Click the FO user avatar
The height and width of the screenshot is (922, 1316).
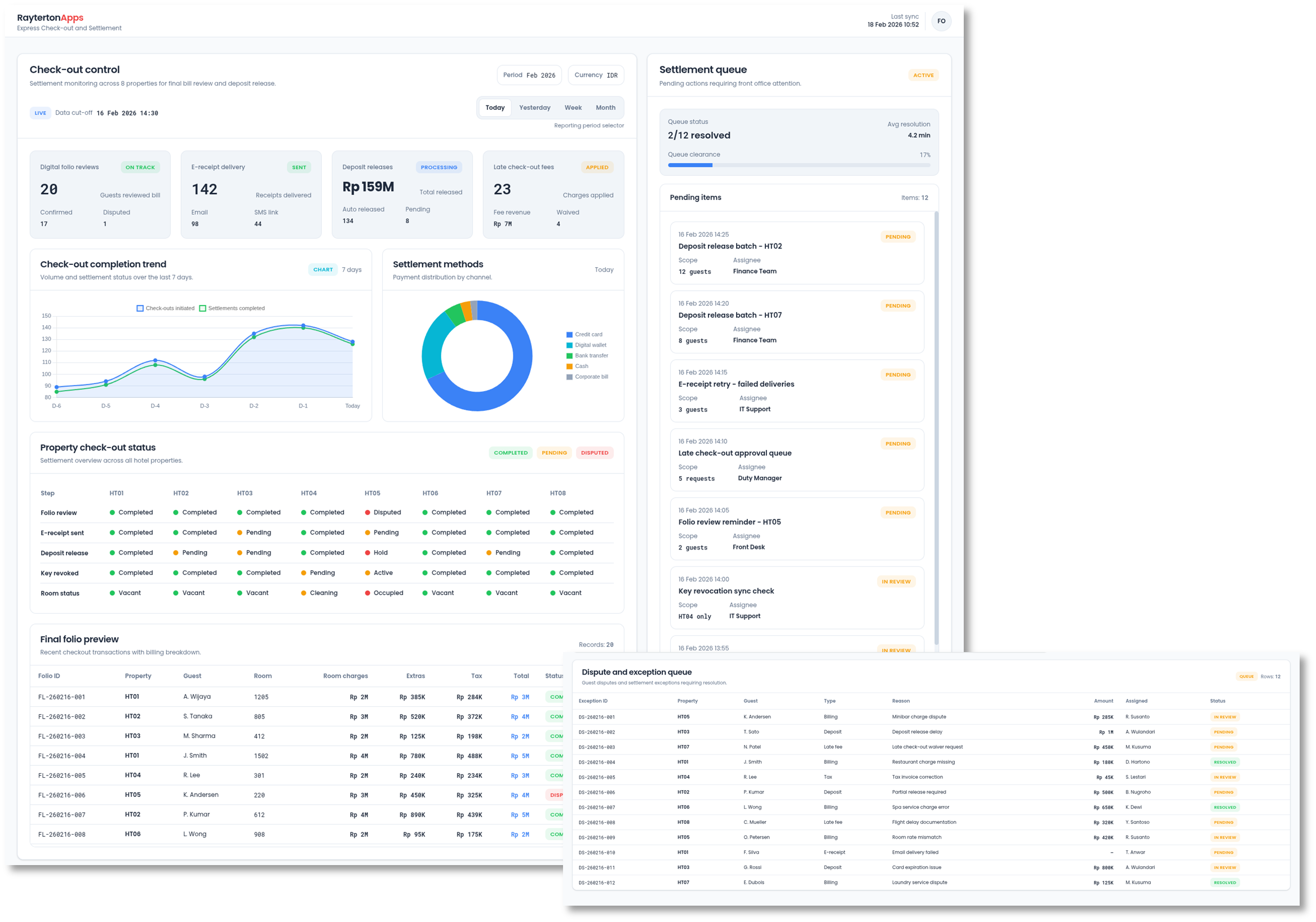point(941,21)
